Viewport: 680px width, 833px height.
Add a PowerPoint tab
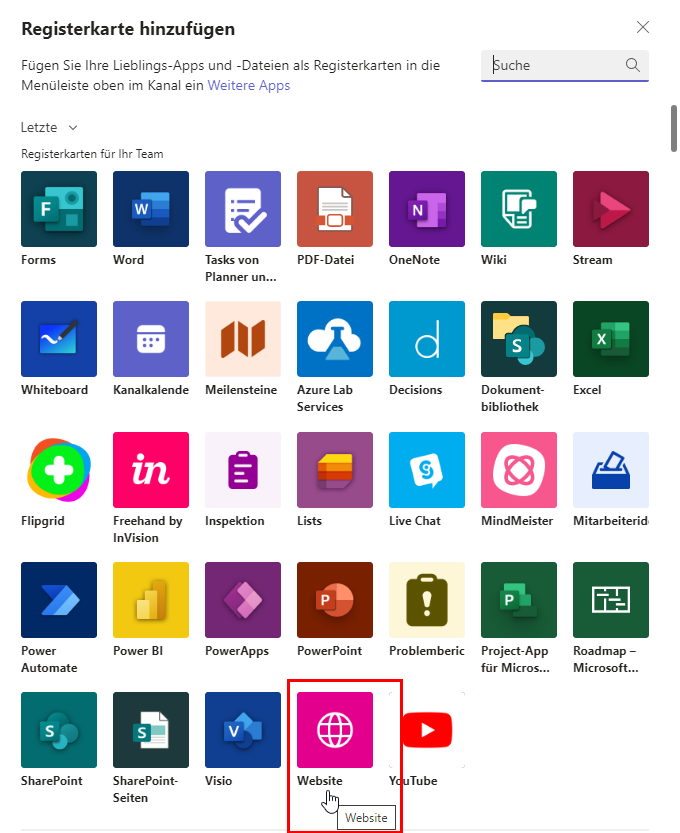click(x=335, y=600)
